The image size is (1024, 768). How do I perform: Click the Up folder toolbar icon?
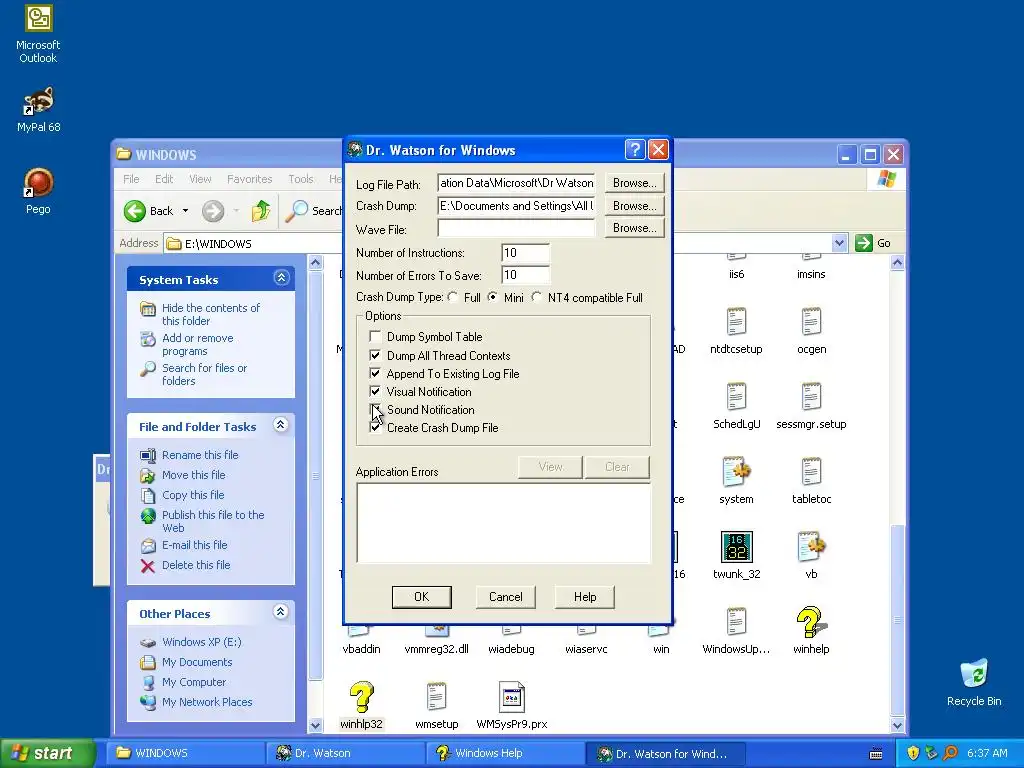click(x=261, y=211)
